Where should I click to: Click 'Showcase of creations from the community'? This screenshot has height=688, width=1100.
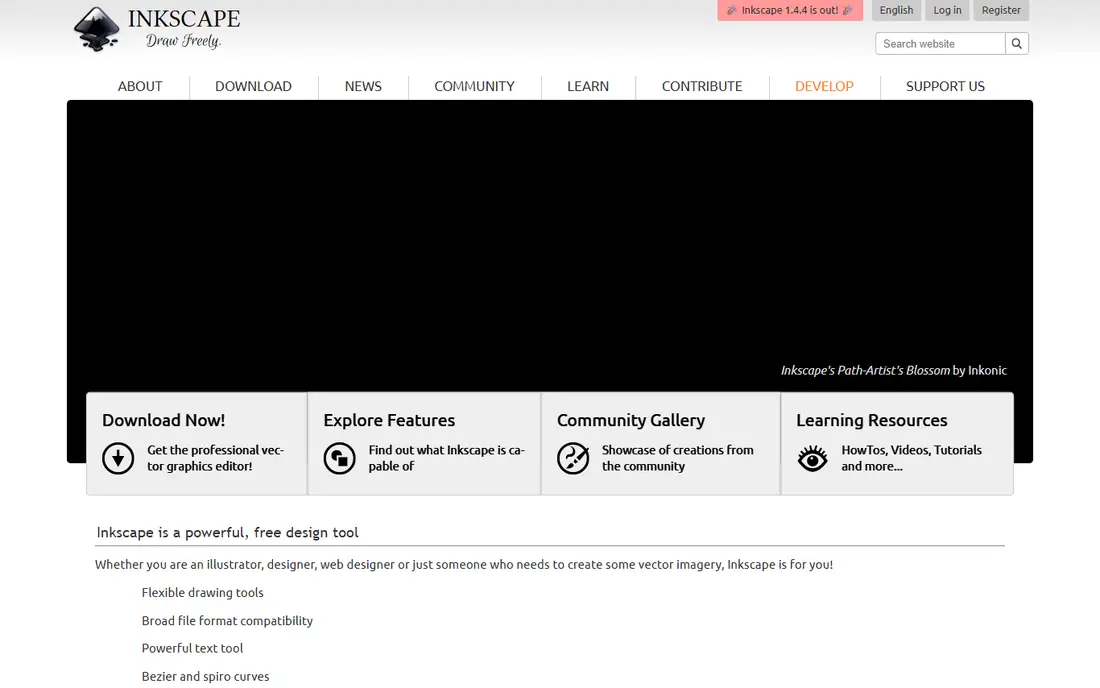click(678, 458)
